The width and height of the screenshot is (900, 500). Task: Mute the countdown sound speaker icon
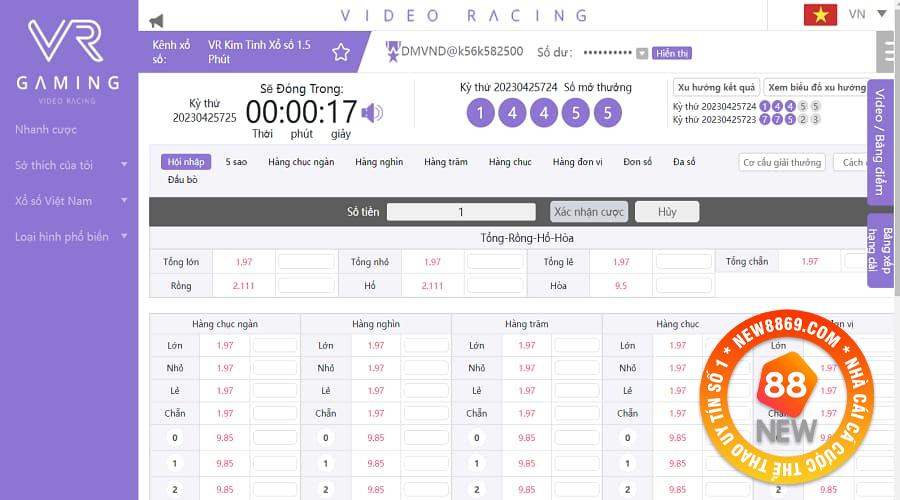372,113
